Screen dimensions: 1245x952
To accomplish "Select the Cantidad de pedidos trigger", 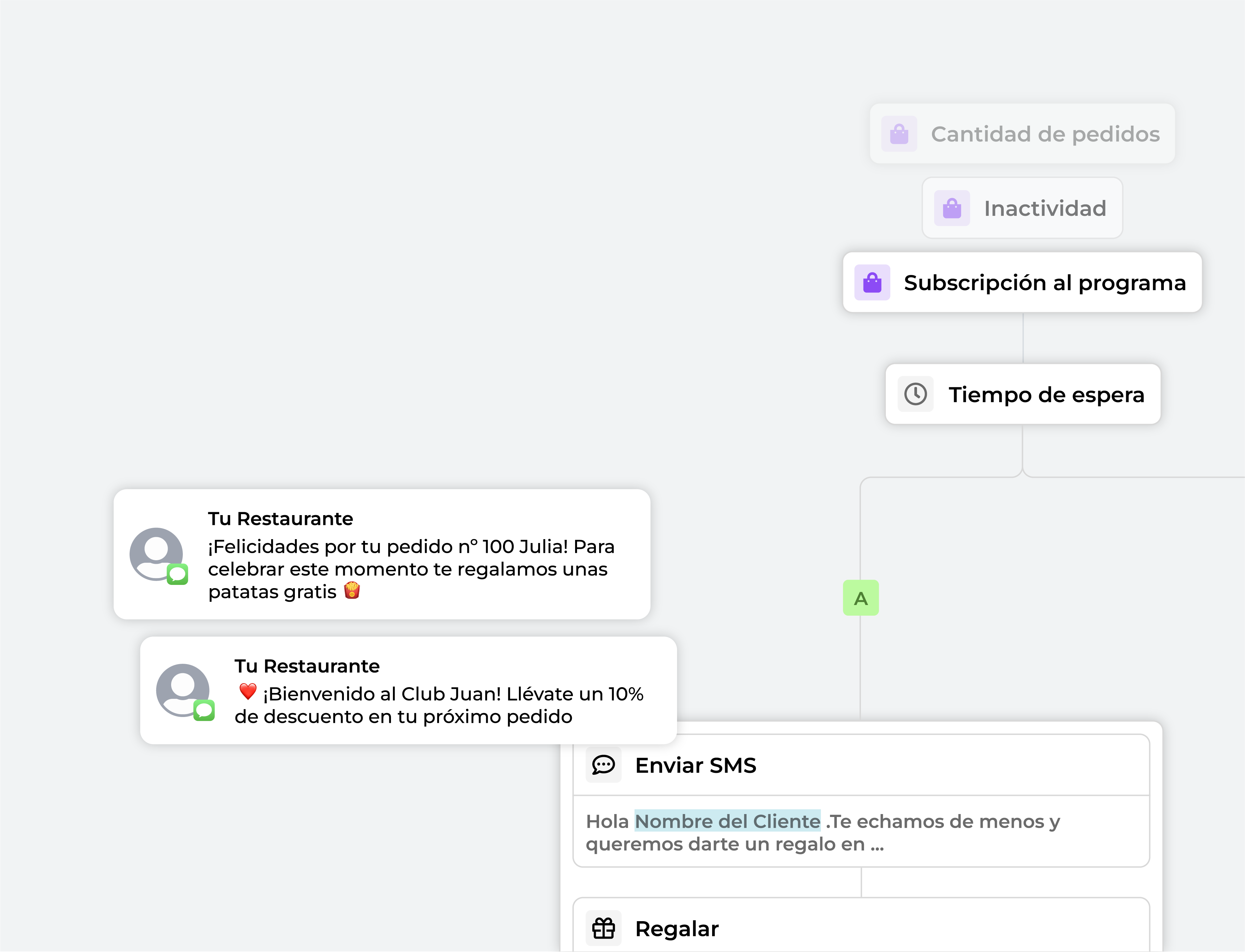I will click(x=1022, y=134).
